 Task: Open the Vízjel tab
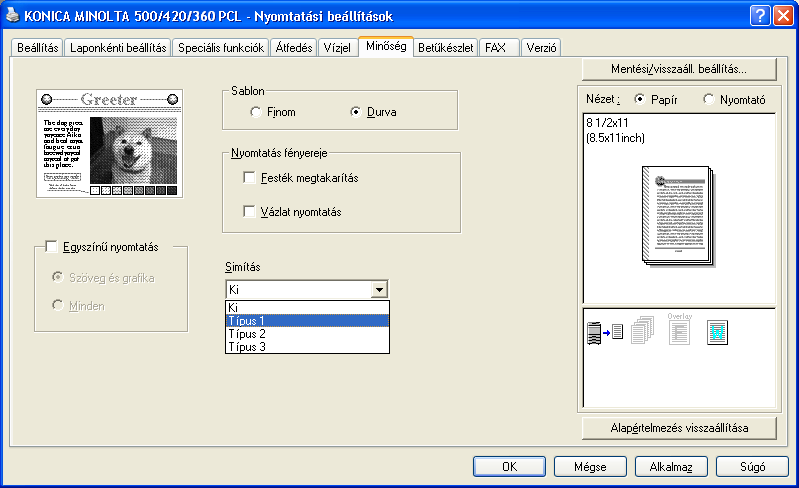click(x=337, y=48)
